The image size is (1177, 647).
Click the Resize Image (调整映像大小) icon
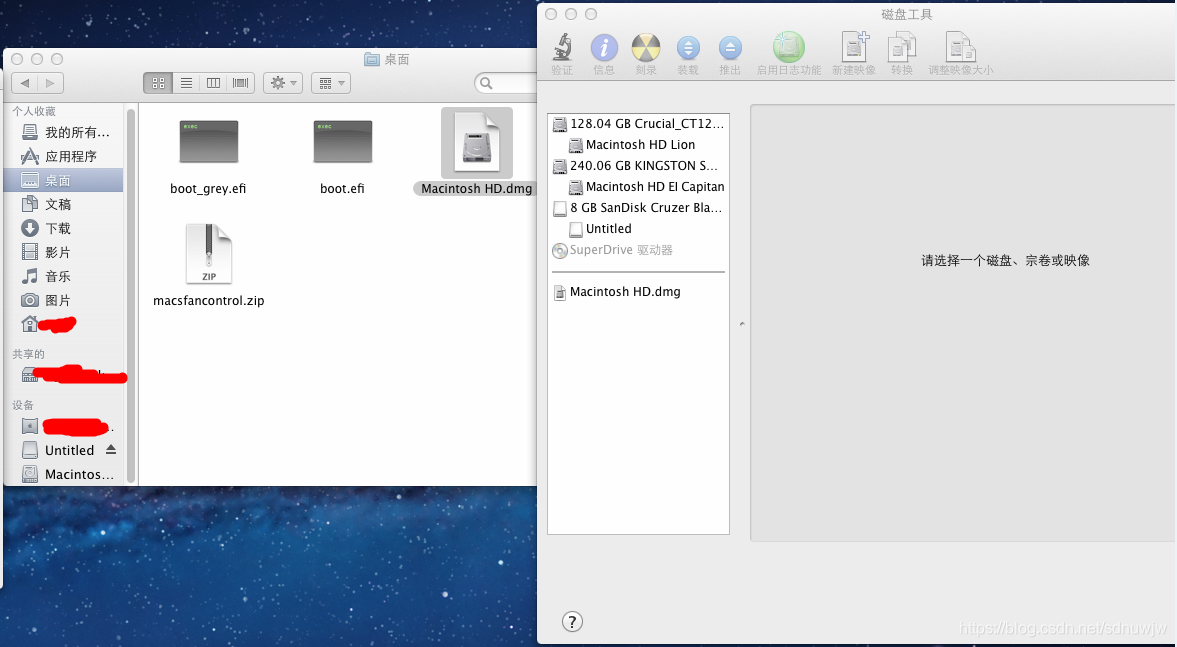pos(960,47)
